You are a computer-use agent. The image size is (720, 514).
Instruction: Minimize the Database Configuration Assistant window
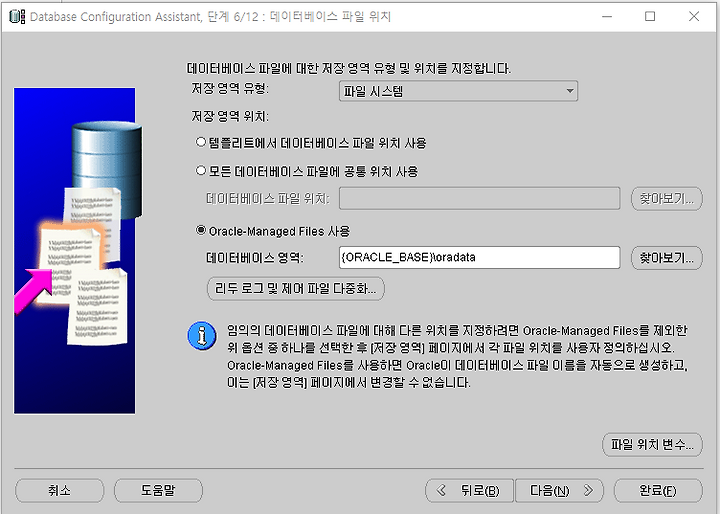click(607, 17)
